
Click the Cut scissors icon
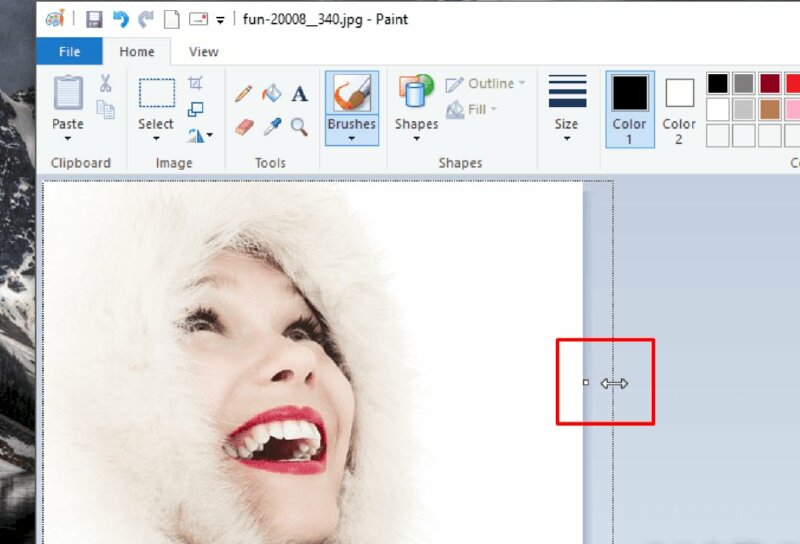(x=104, y=84)
